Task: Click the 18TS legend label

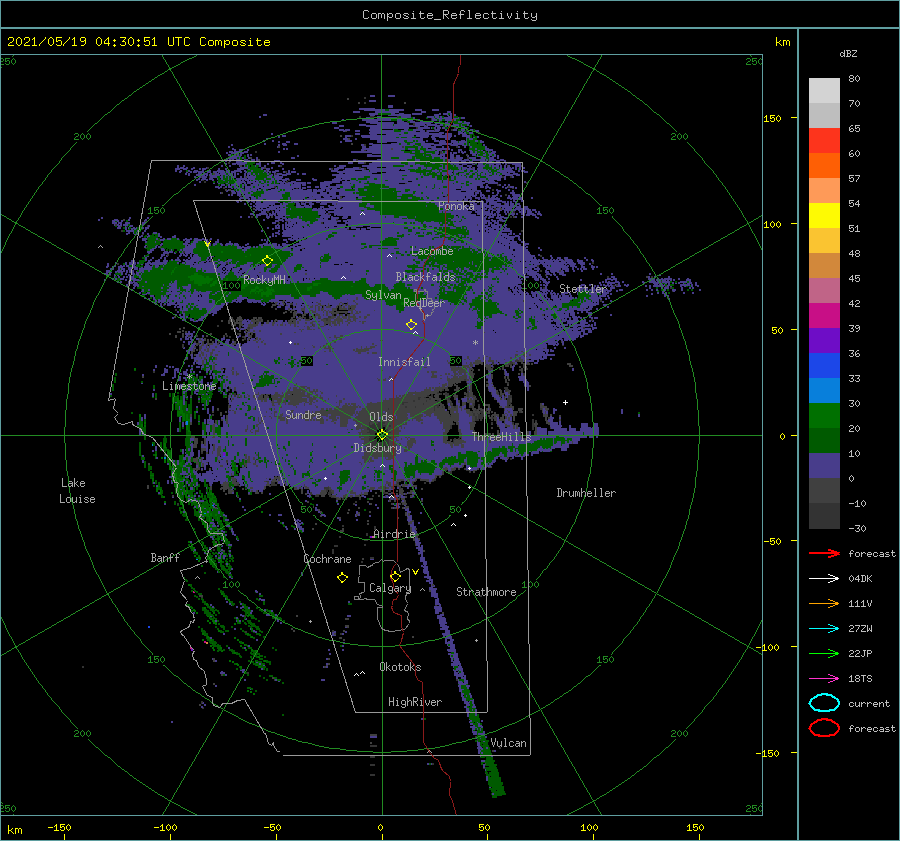Action: click(x=860, y=678)
